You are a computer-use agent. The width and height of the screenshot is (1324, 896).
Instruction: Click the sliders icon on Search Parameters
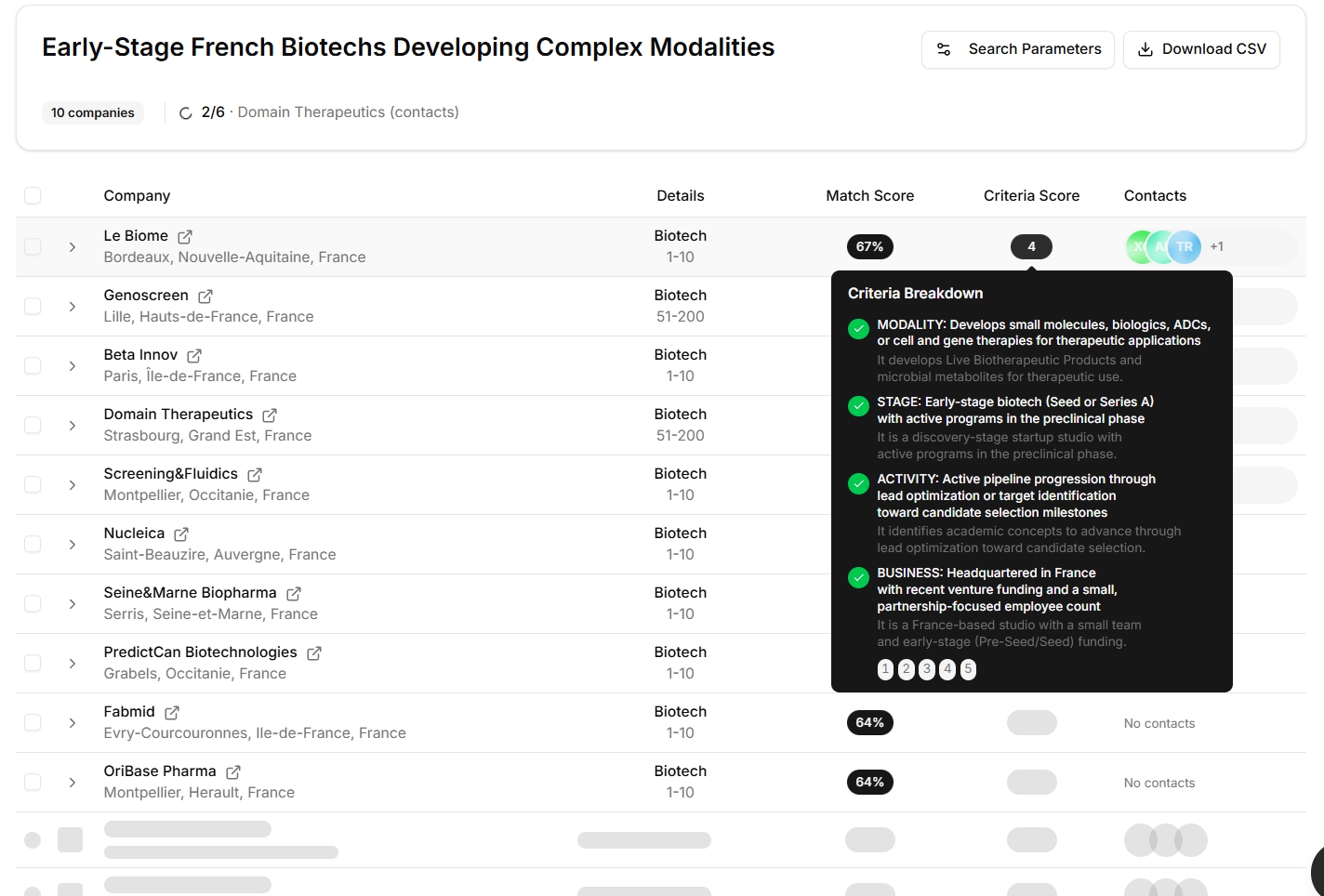click(944, 49)
